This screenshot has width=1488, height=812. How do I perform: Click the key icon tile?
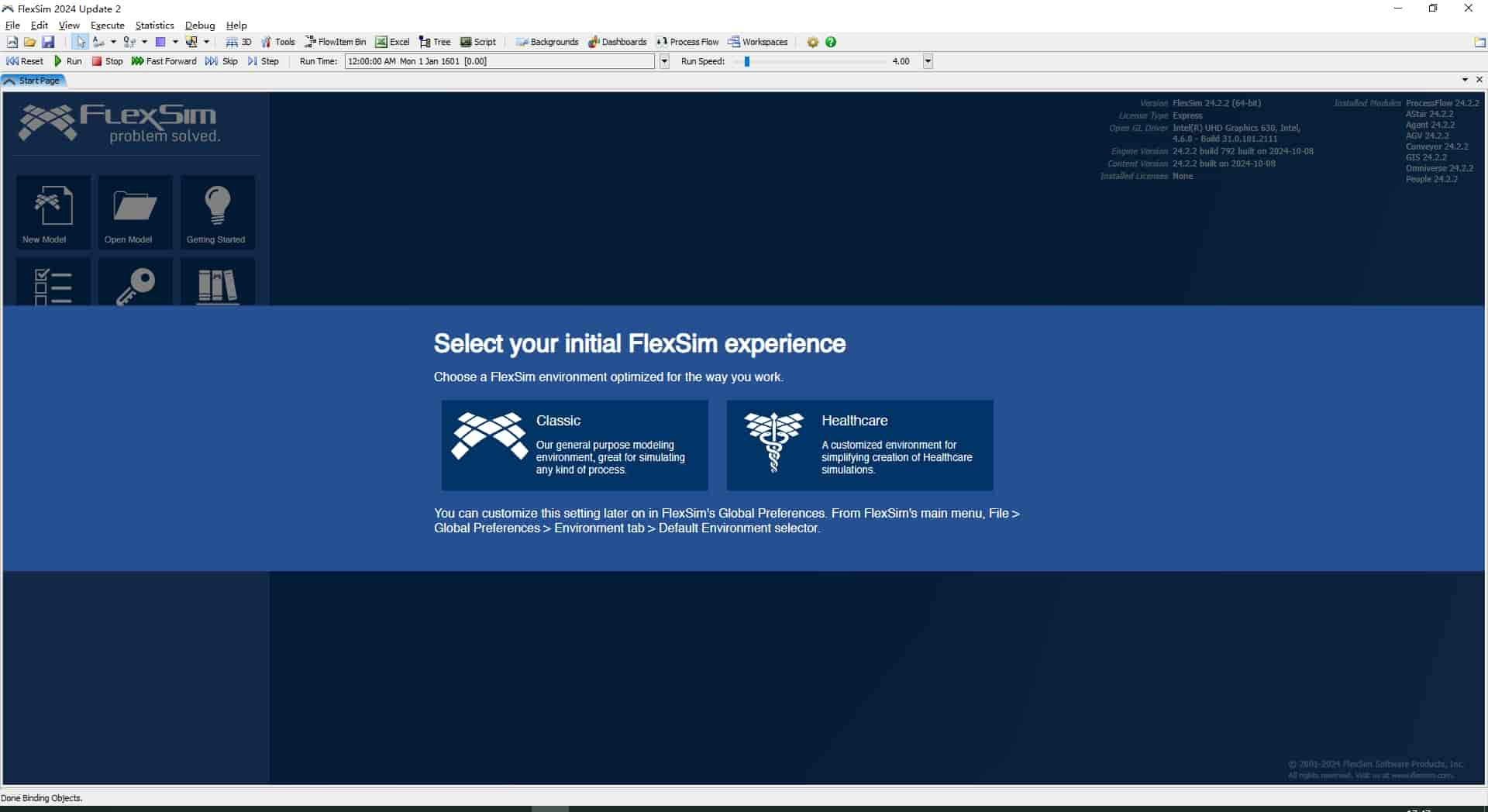[136, 282]
